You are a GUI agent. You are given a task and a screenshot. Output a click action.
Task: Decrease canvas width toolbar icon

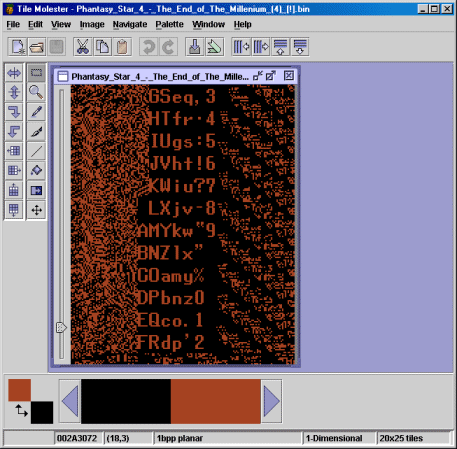pyautogui.click(x=241, y=47)
